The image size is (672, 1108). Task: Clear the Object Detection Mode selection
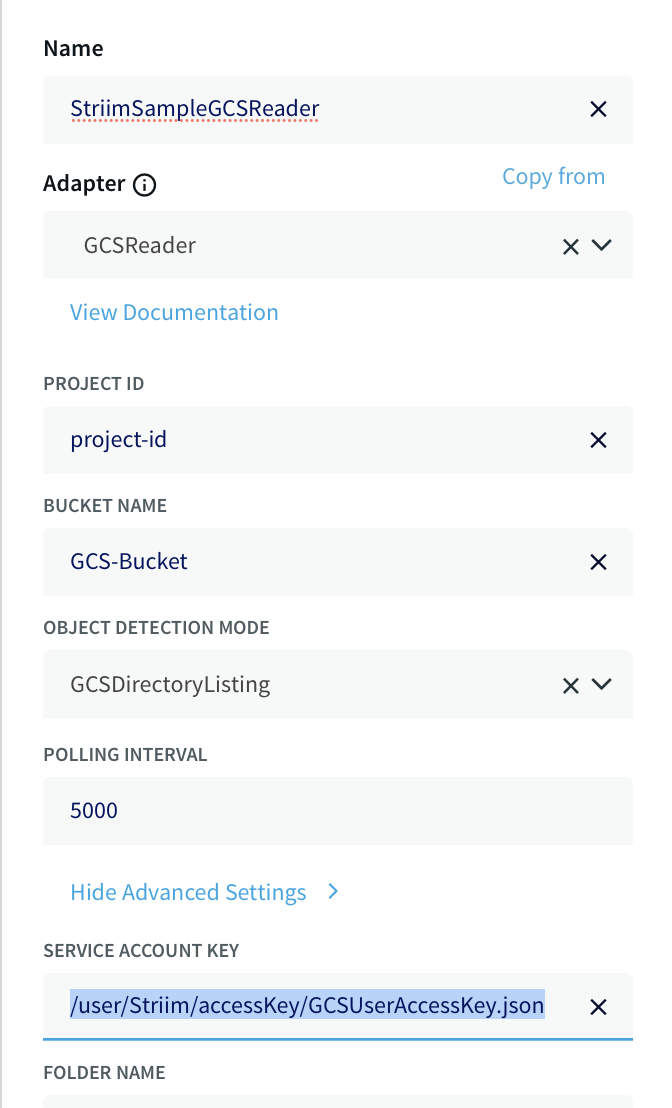click(570, 684)
